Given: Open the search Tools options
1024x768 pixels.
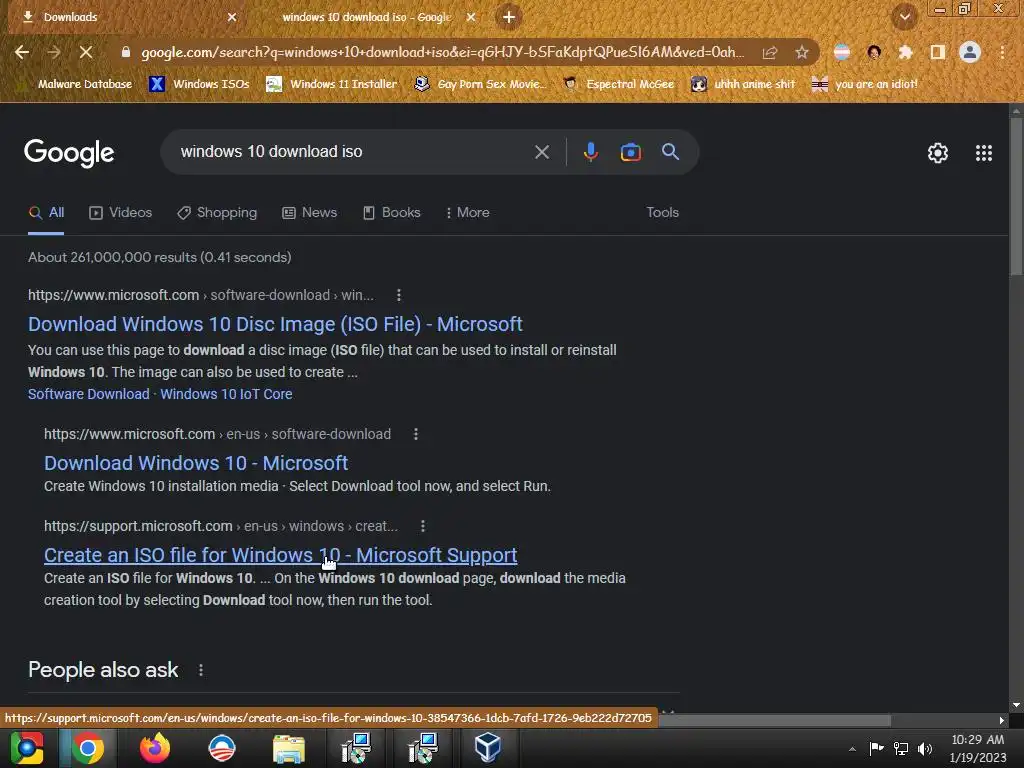Looking at the screenshot, I should (662, 212).
